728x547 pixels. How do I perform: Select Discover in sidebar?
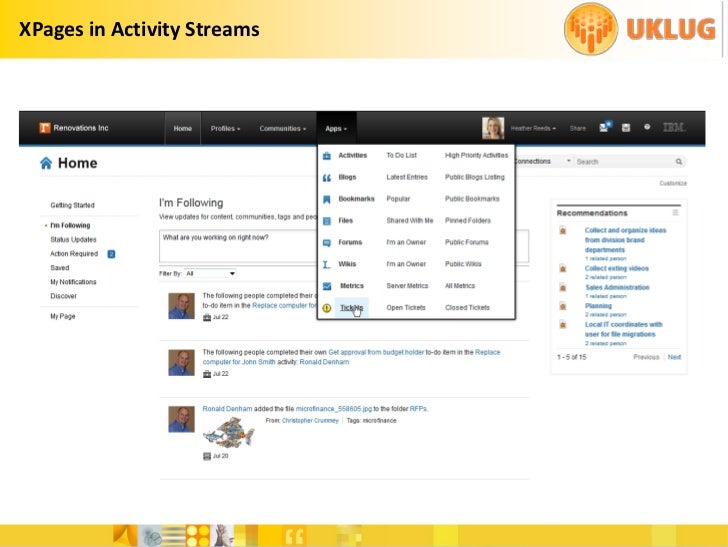tap(63, 296)
